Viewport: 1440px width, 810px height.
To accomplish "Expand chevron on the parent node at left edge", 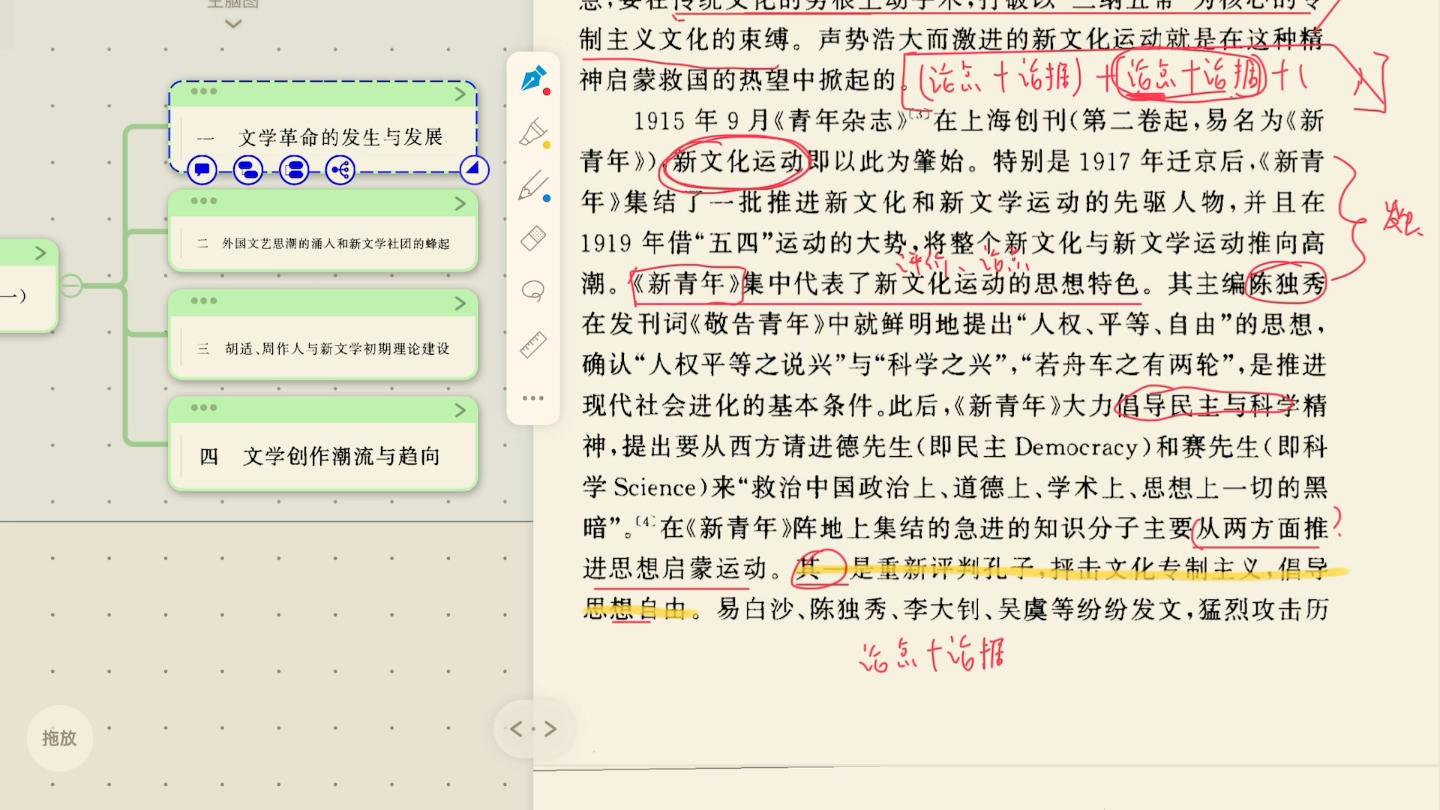I will 42,252.
